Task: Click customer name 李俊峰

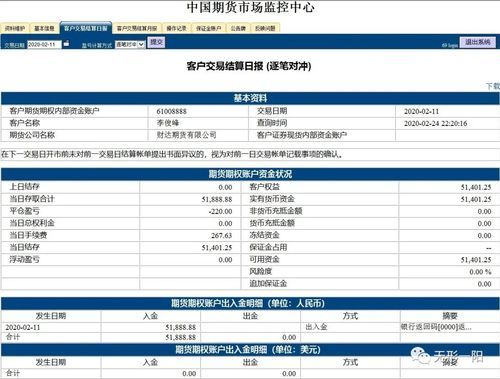Action: [x=168, y=123]
